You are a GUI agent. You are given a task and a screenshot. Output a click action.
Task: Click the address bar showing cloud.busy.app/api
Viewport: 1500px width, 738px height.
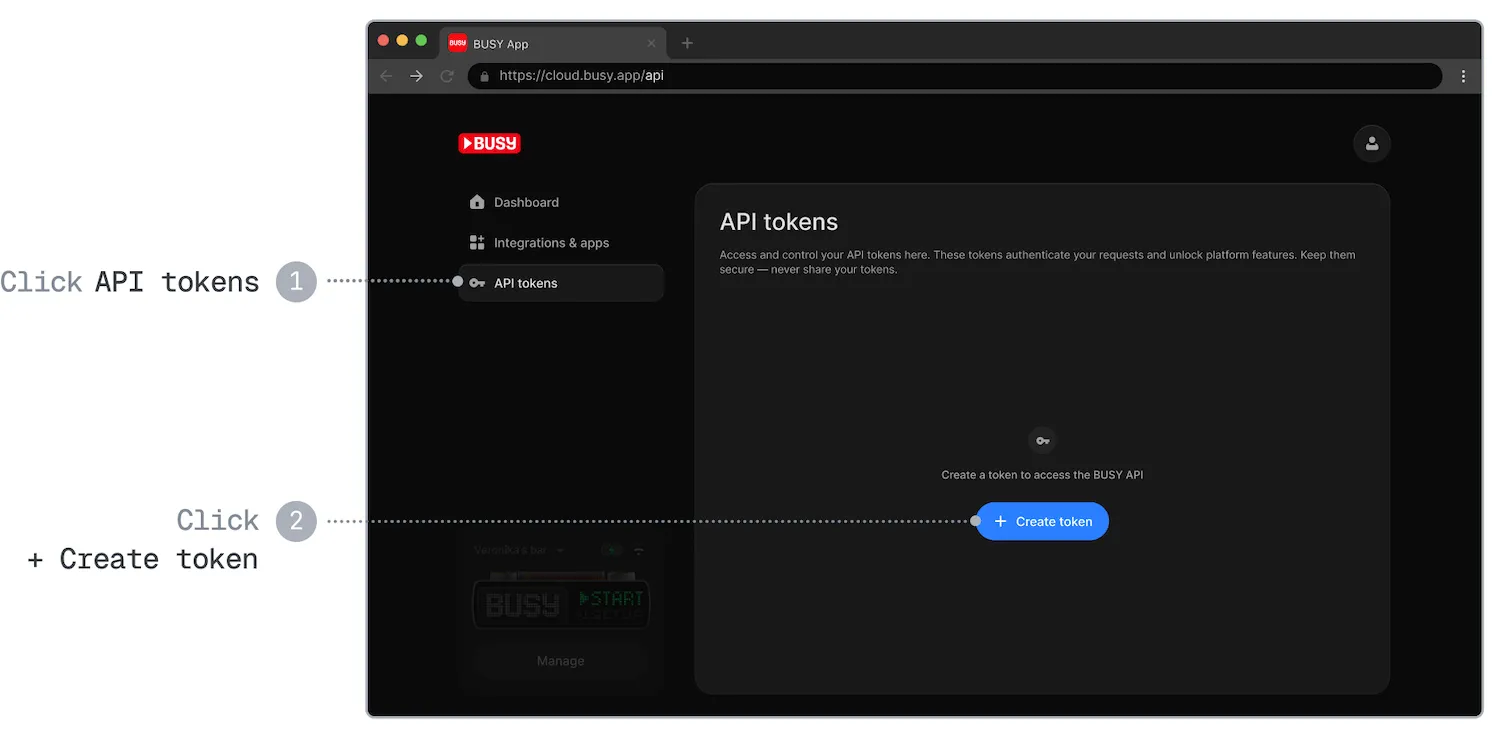click(955, 76)
